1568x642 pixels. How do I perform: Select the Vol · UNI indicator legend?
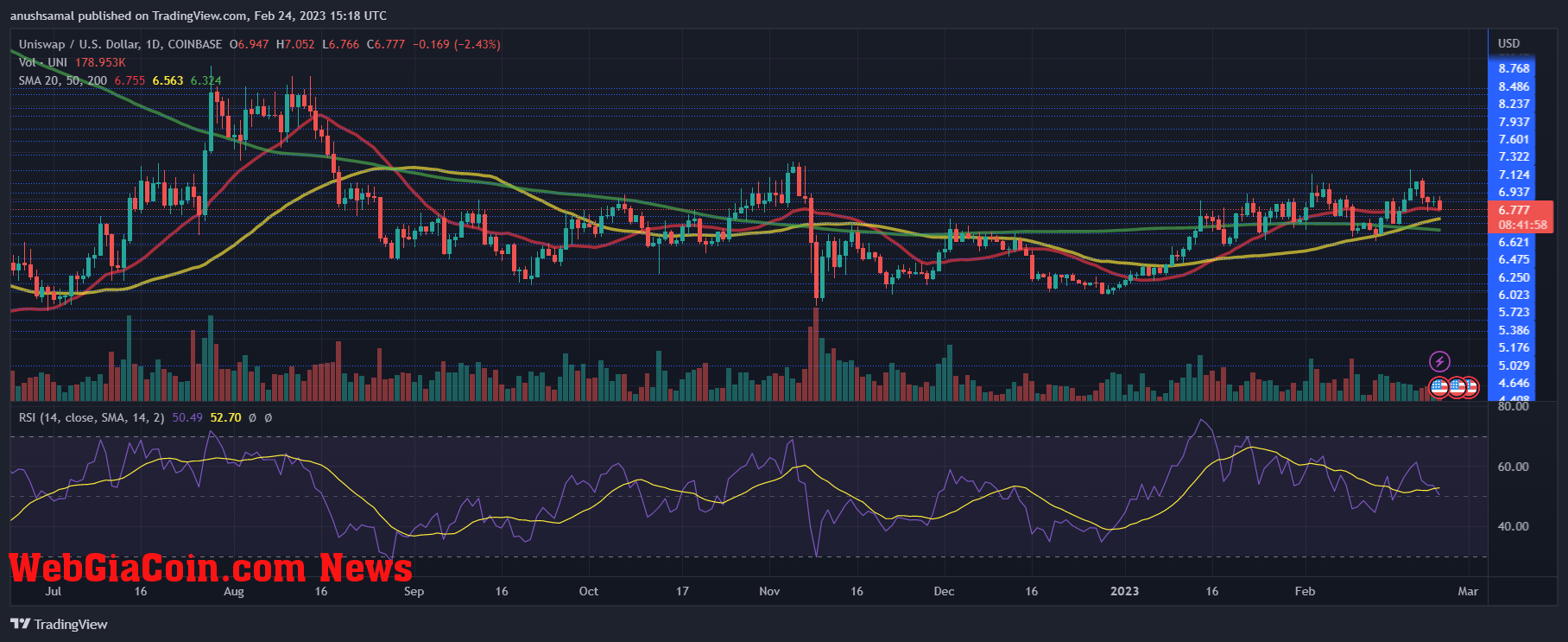[42, 62]
